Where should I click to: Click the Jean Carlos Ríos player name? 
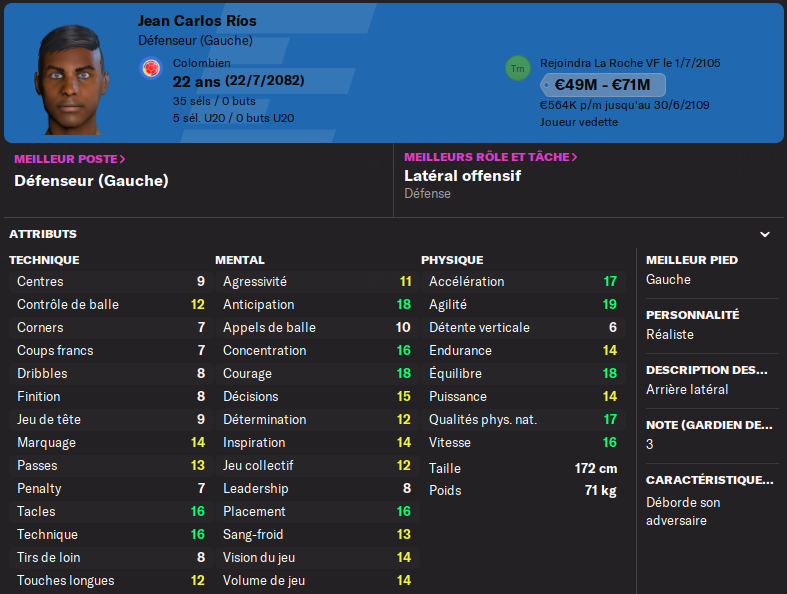pos(197,21)
